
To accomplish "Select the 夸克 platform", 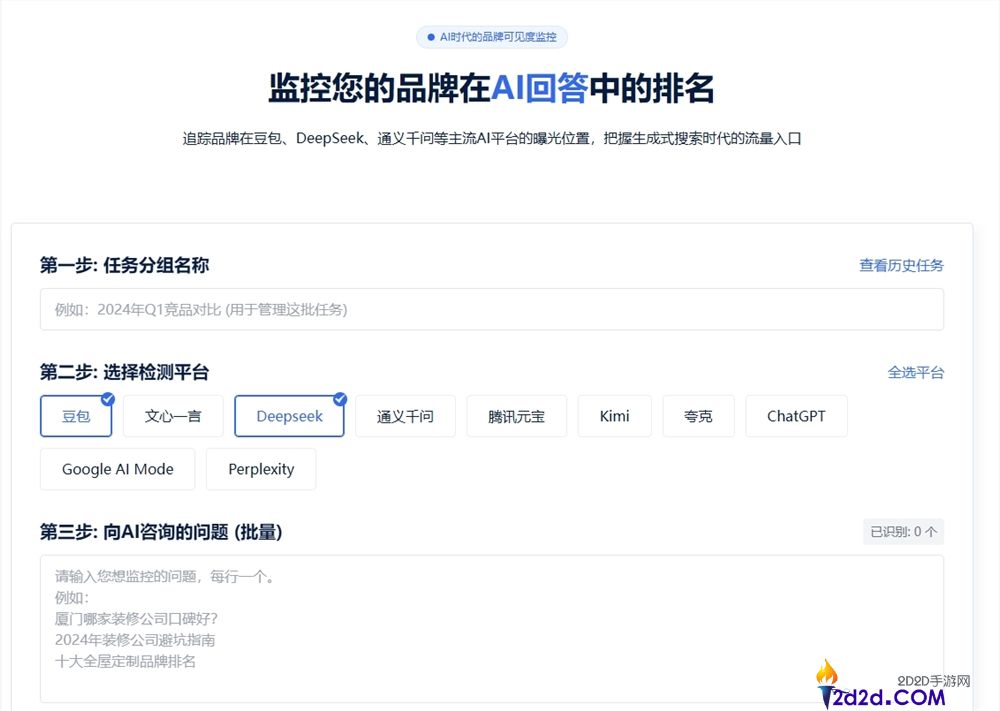I will 698,416.
